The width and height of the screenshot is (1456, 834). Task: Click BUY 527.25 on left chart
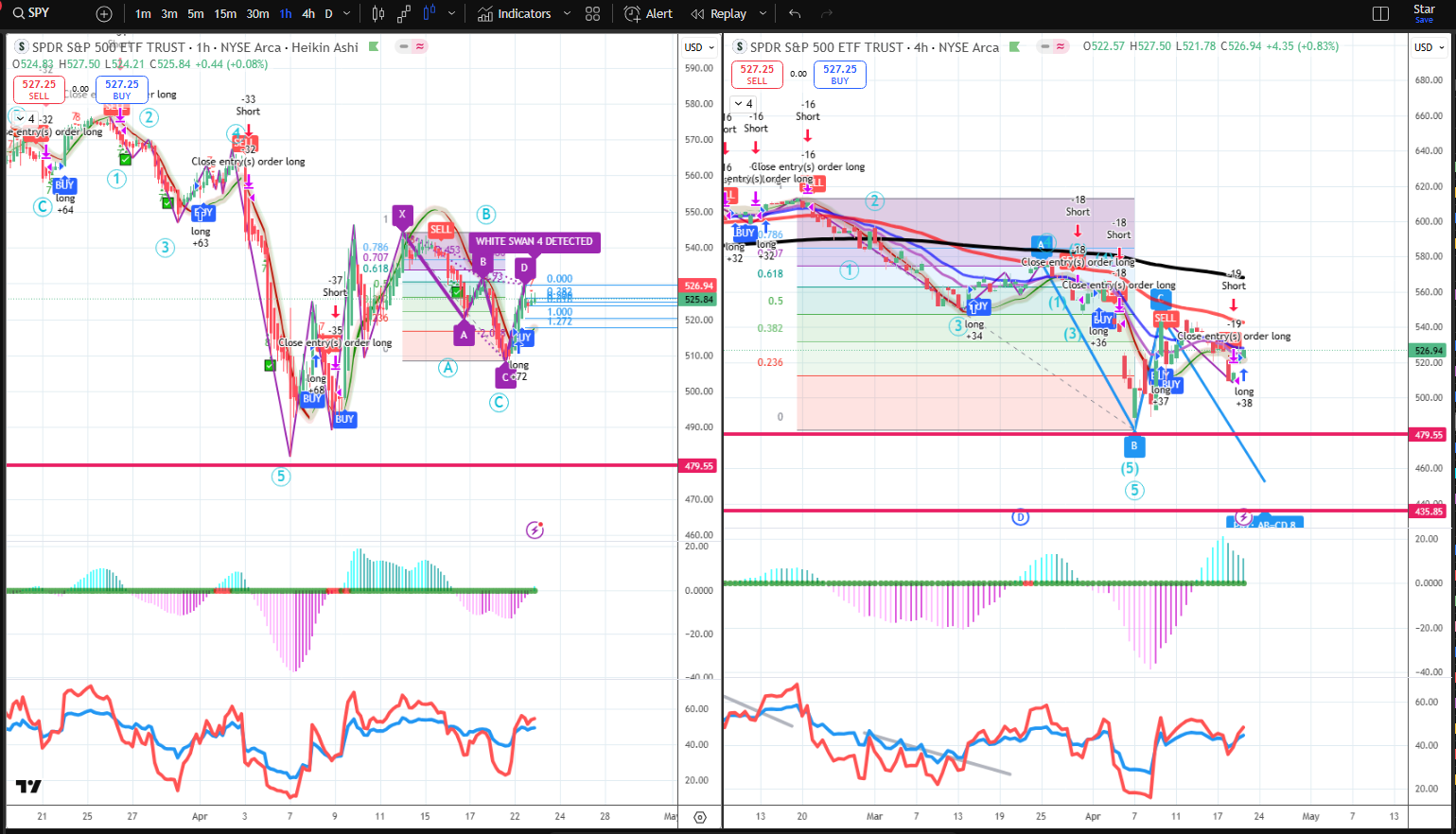click(122, 89)
